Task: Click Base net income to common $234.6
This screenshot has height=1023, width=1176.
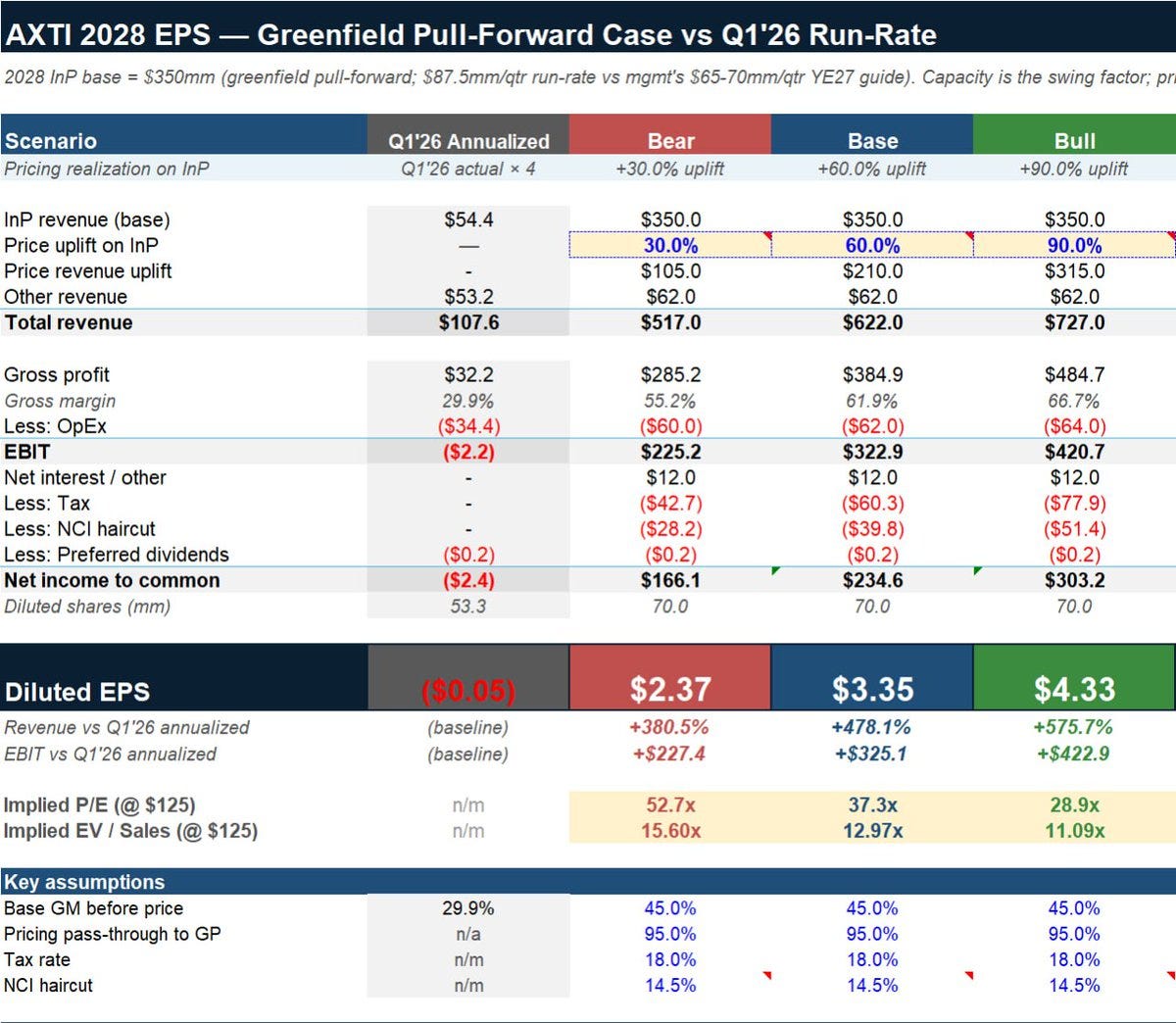Action: 872,580
